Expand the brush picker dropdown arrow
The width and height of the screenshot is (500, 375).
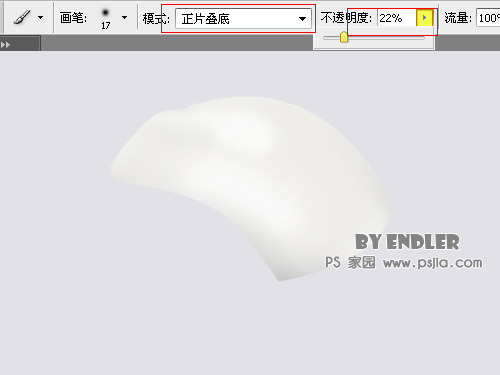(124, 17)
